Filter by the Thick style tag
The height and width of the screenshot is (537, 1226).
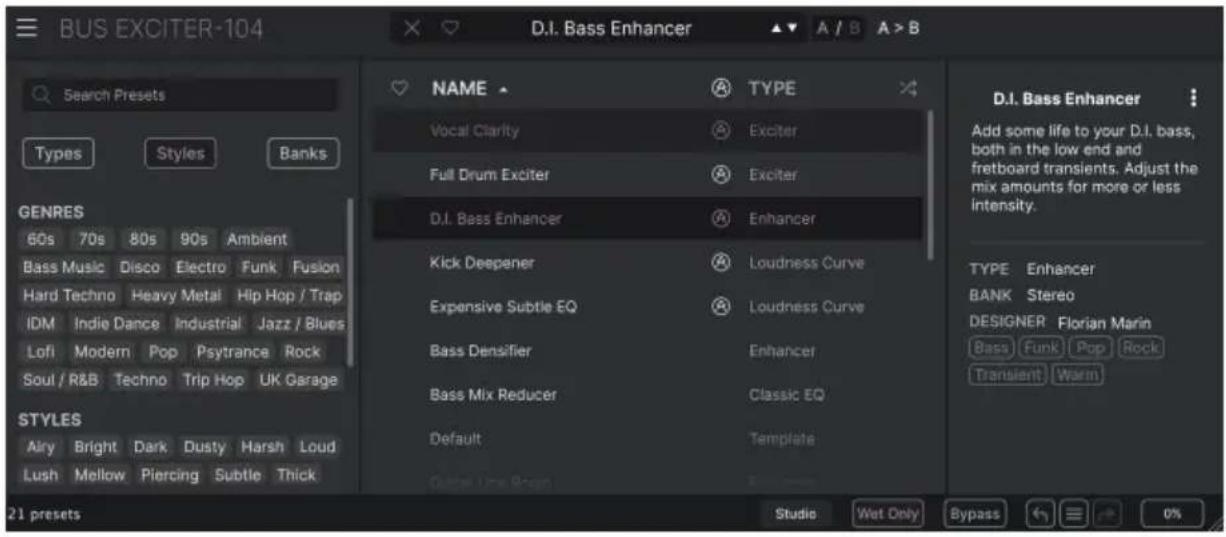pyautogui.click(x=296, y=475)
